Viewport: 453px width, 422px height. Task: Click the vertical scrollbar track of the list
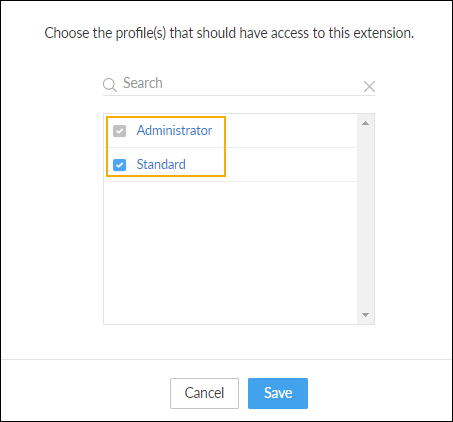(x=365, y=219)
